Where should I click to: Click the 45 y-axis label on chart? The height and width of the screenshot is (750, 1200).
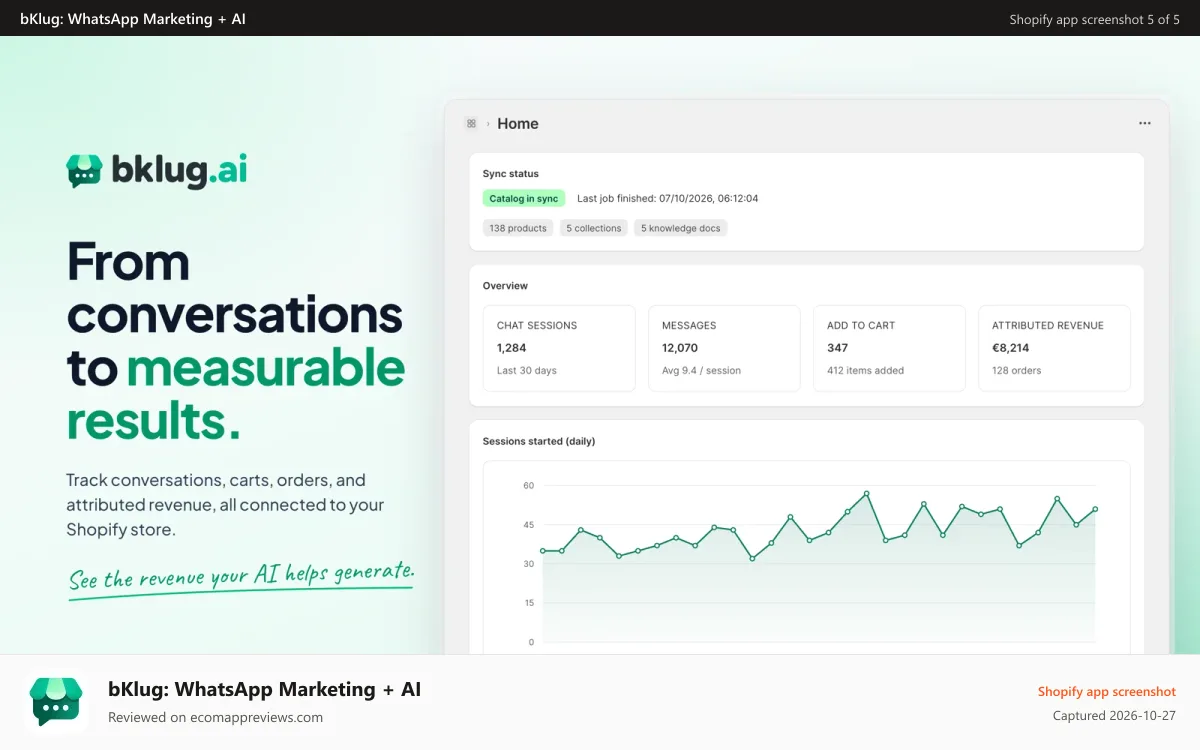pos(529,525)
